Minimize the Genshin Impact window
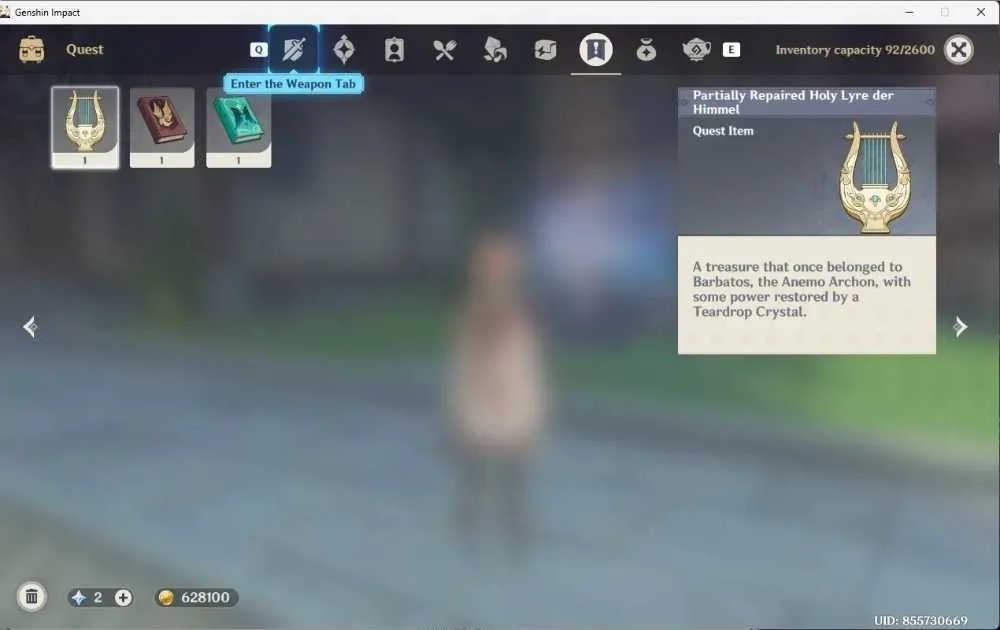 click(x=909, y=12)
